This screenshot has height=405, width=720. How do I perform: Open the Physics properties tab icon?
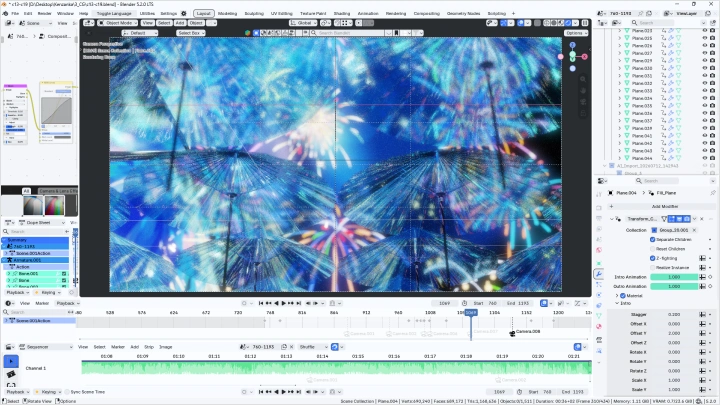pos(599,295)
